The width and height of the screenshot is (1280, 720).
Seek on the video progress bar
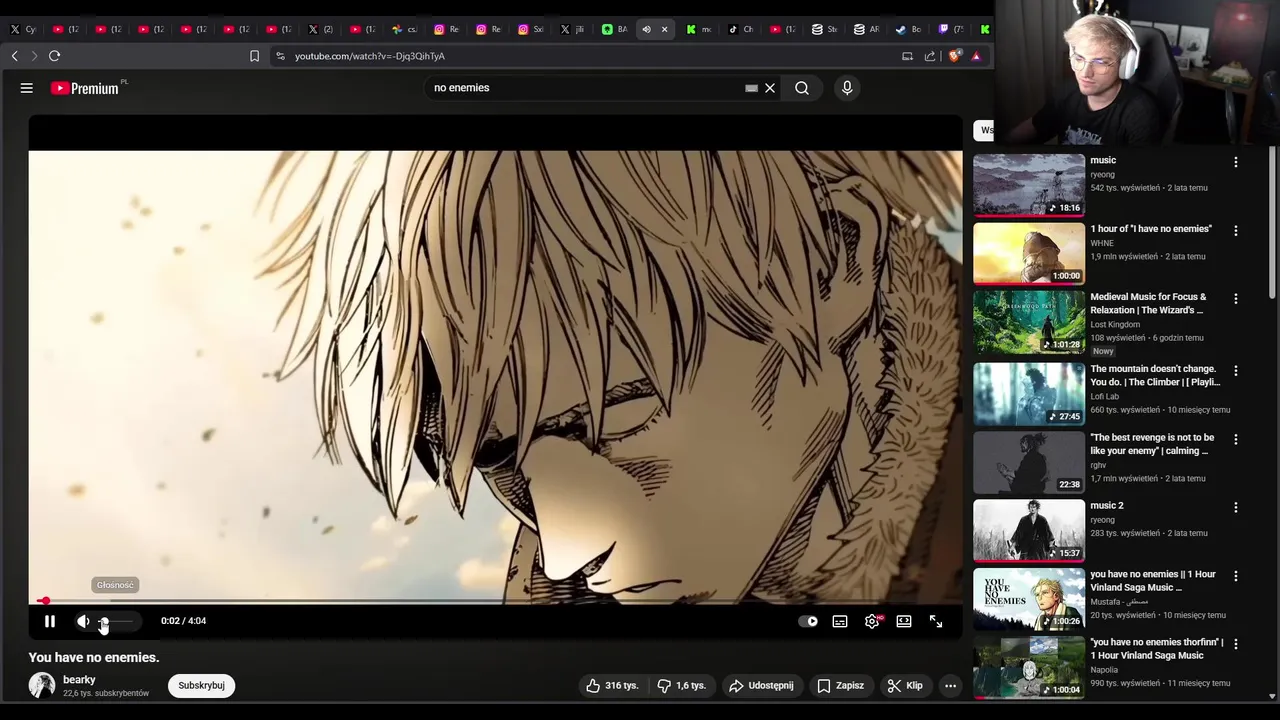tap(495, 601)
